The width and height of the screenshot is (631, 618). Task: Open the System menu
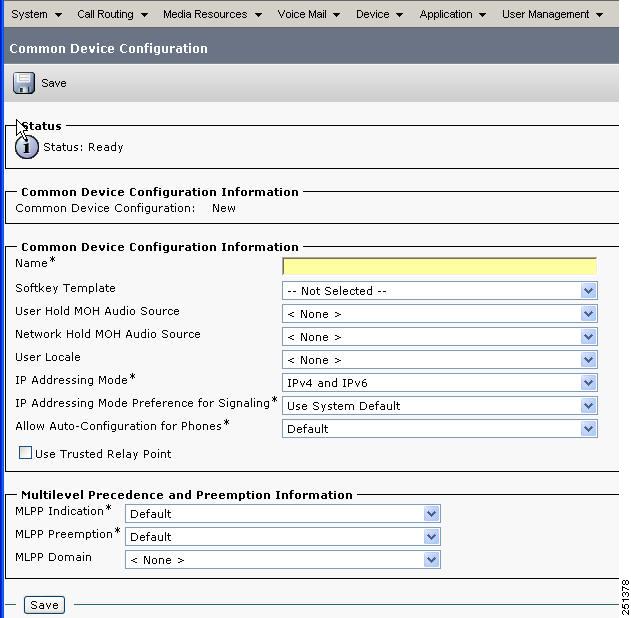click(x=36, y=14)
